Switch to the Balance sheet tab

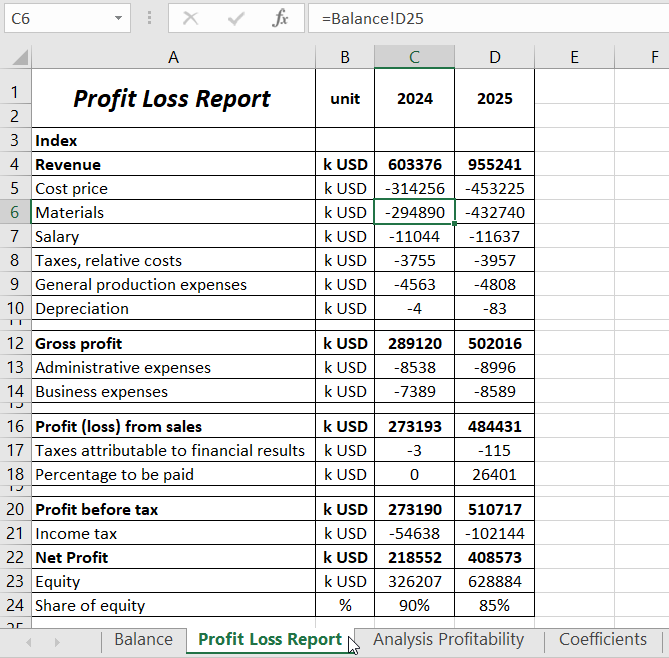(143, 640)
